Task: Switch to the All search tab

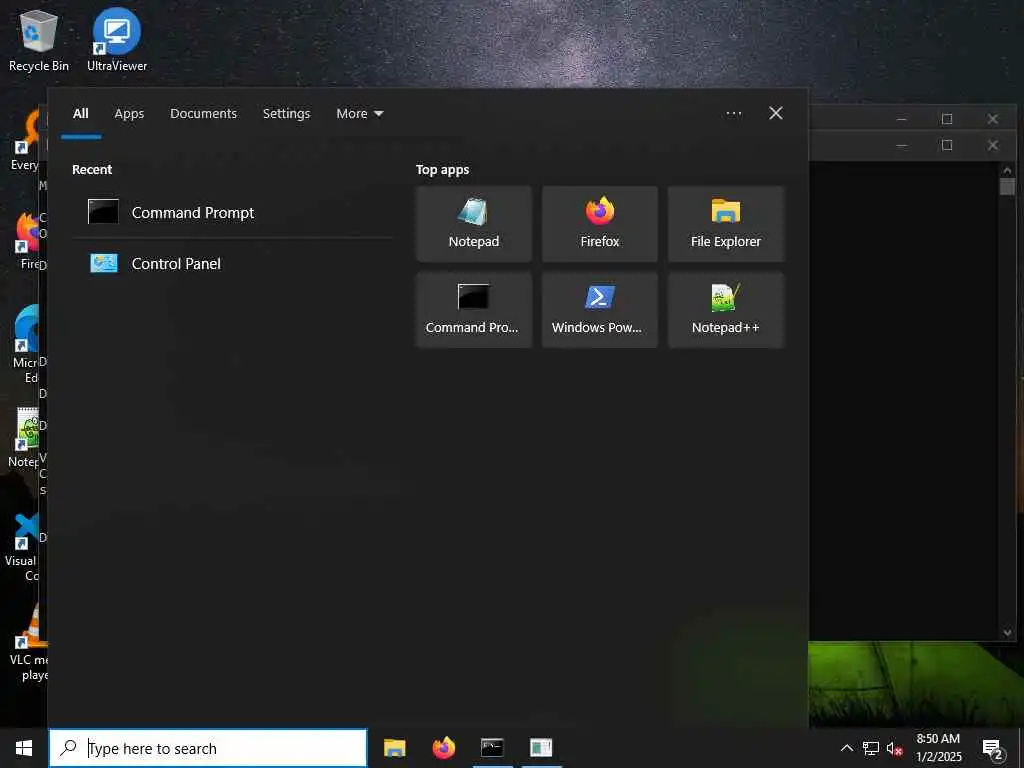Action: point(81,114)
